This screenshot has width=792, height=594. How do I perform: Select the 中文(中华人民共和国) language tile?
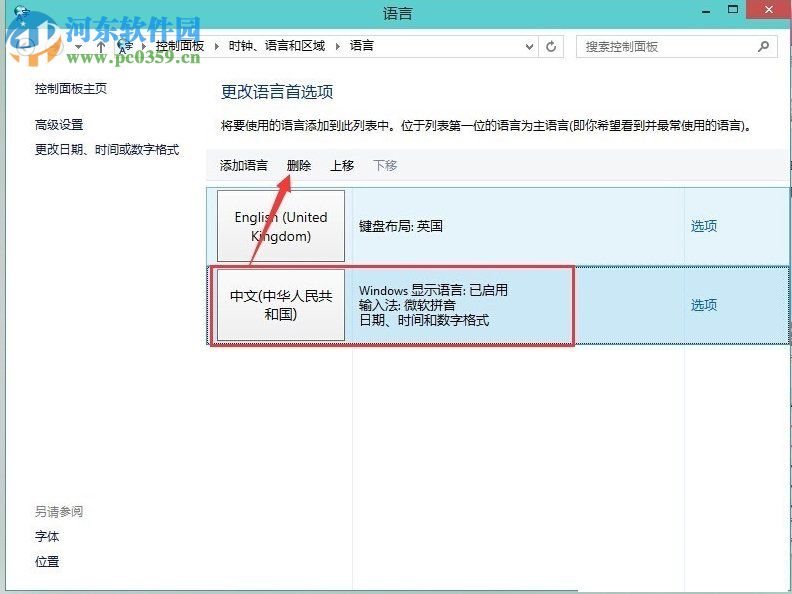coord(281,305)
